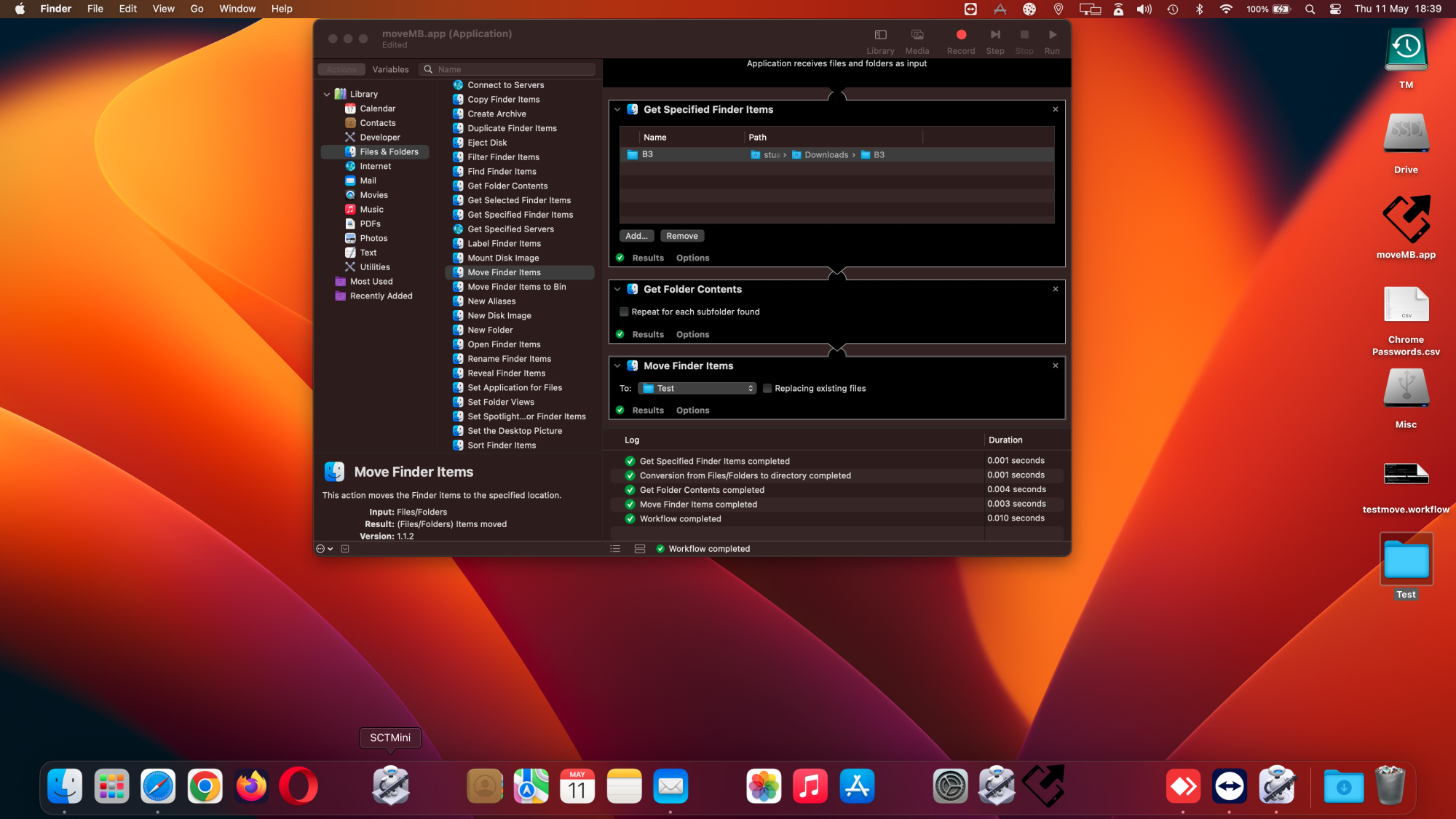Image resolution: width=1456 pixels, height=819 pixels.
Task: Select Developer category in Library
Action: (x=379, y=138)
